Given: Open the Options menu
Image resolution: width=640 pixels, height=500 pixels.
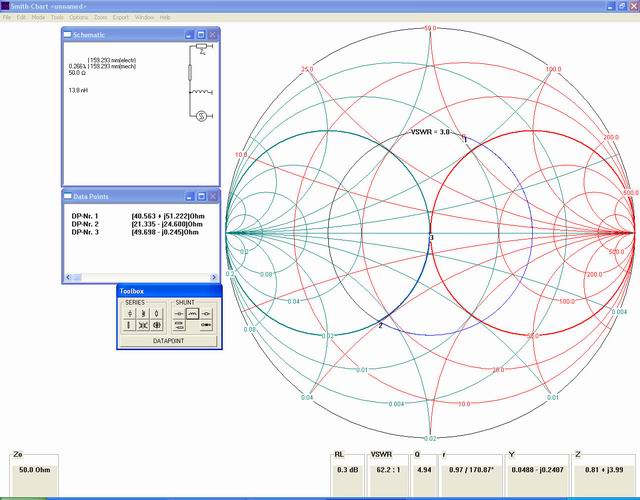Looking at the screenshot, I should [x=79, y=18].
